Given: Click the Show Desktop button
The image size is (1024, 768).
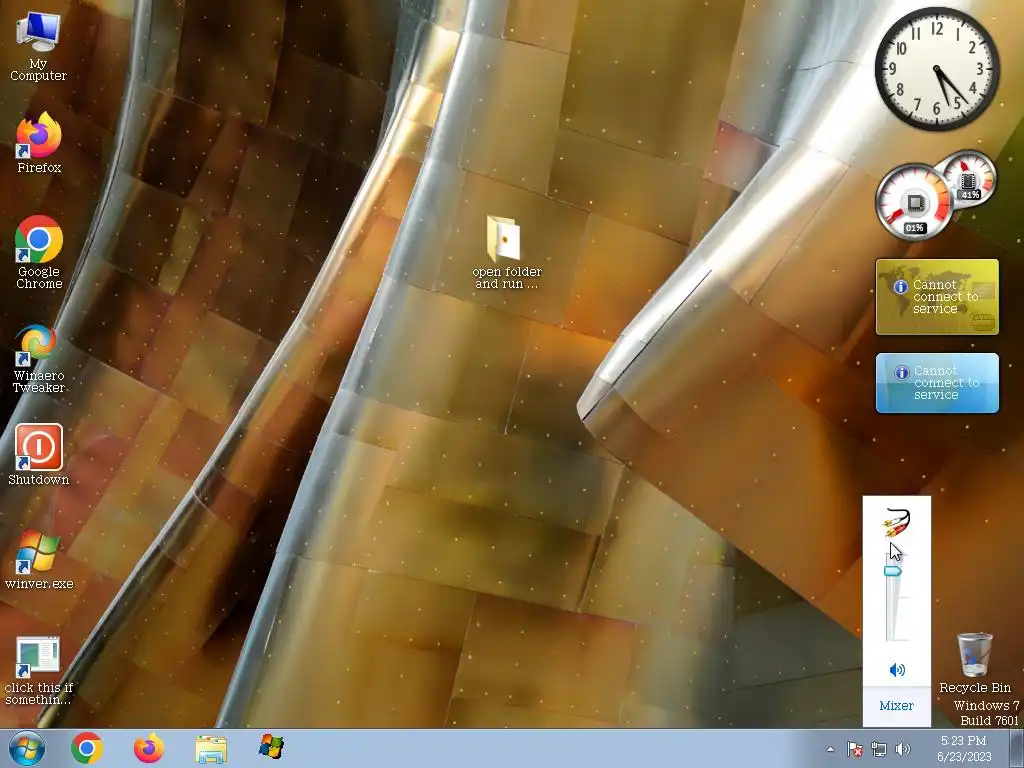Looking at the screenshot, I should tap(1017, 748).
